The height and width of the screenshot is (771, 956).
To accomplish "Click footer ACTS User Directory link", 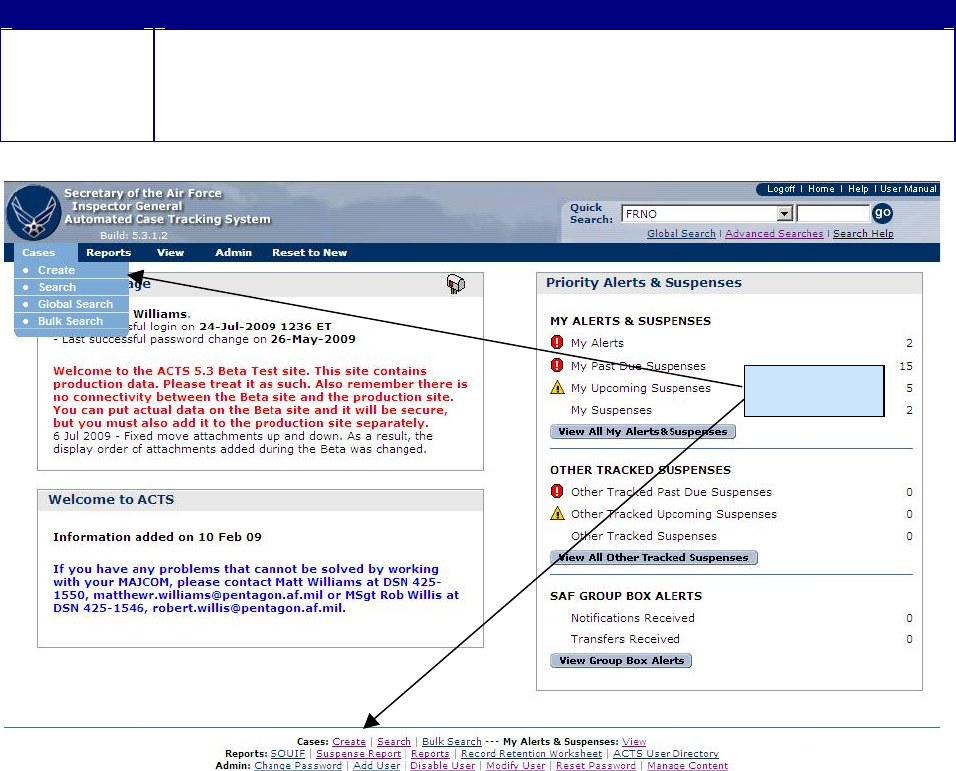I will pyautogui.click(x=666, y=754).
